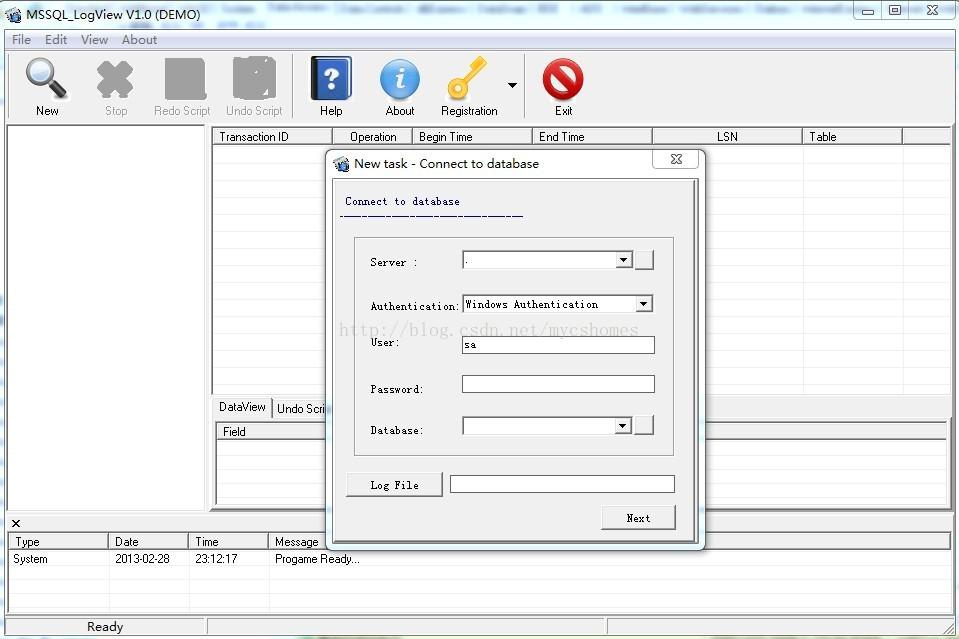Close the bottom message panel with its X
This screenshot has height=639, width=959.
(x=15, y=522)
